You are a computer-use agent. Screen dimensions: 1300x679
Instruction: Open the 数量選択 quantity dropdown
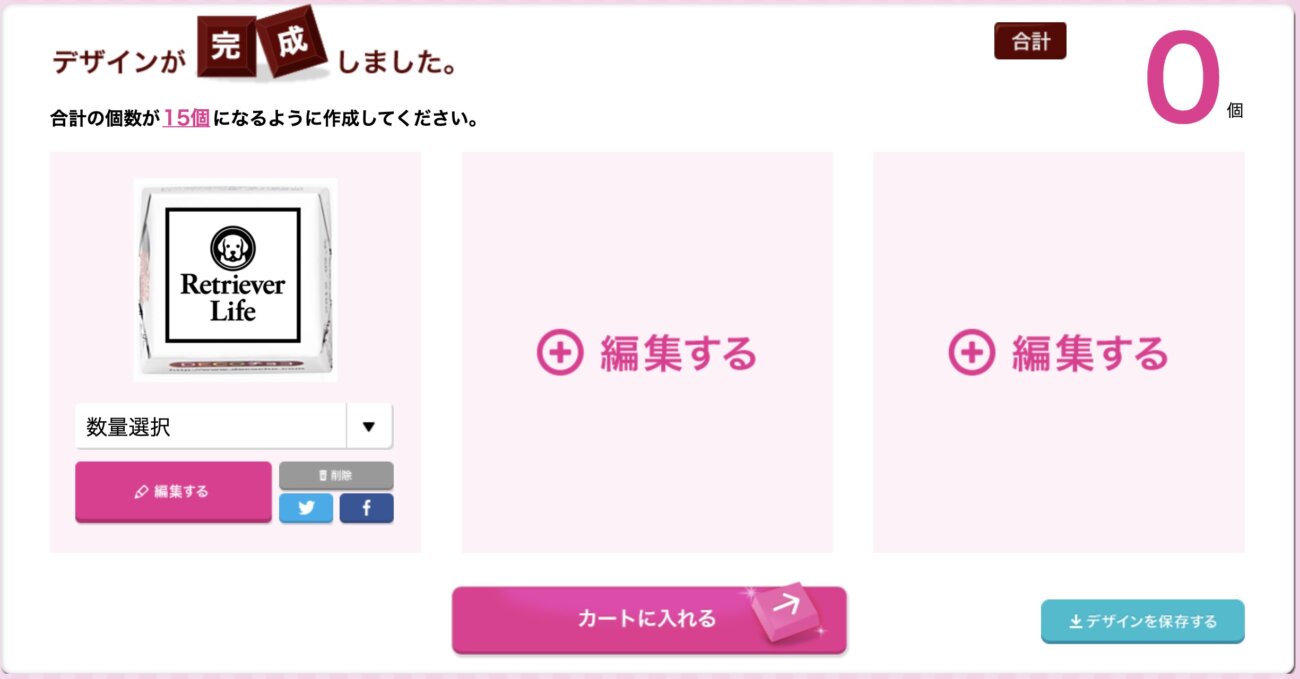pyautogui.click(x=234, y=427)
